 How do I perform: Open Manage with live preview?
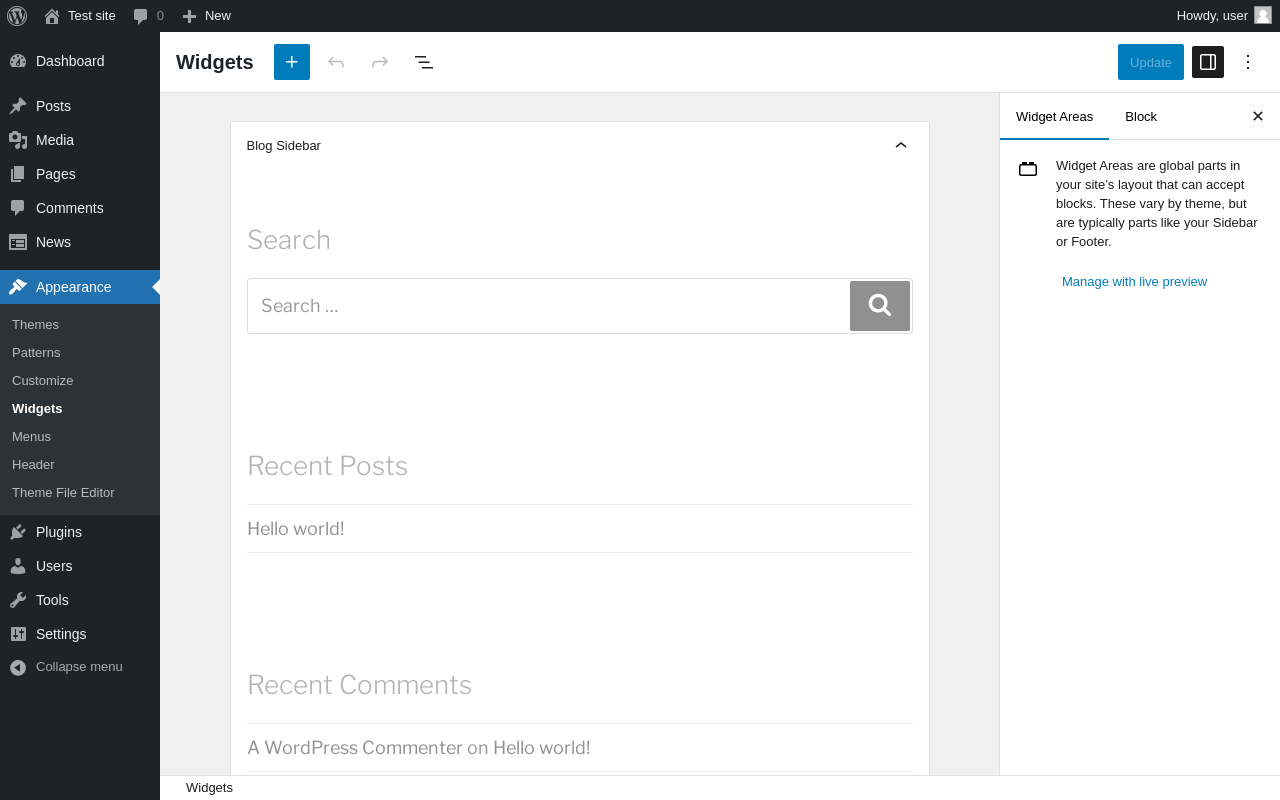point(1134,282)
